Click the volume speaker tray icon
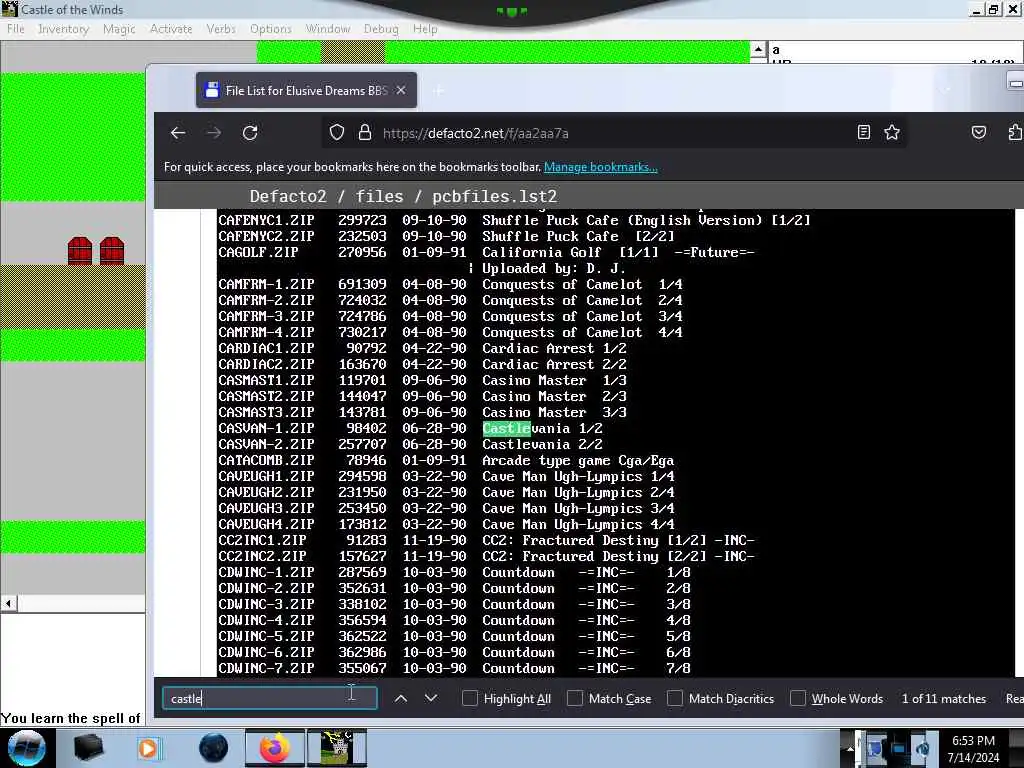 922,748
